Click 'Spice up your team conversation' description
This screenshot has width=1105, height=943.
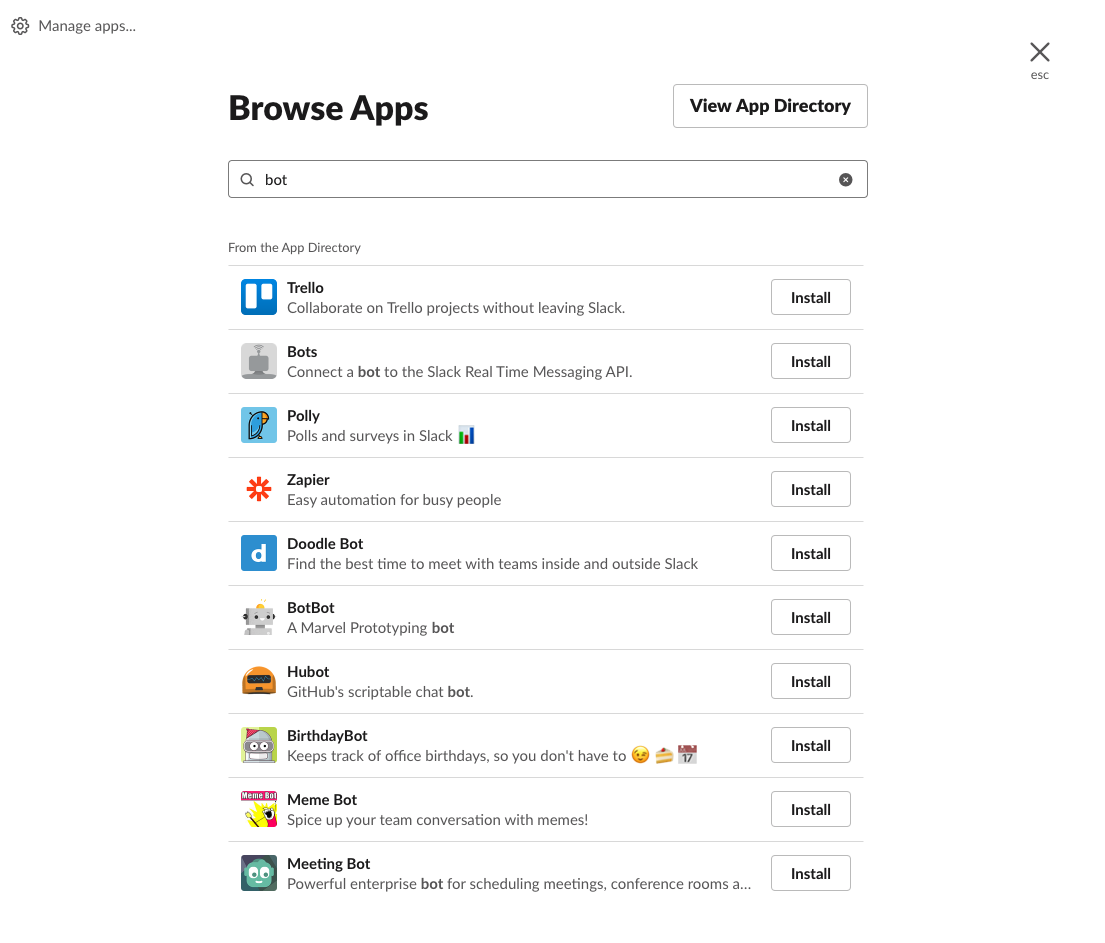tap(437, 820)
